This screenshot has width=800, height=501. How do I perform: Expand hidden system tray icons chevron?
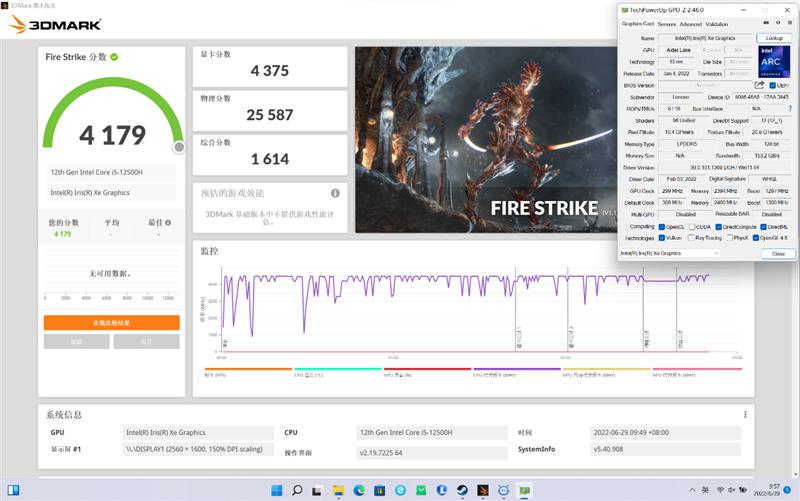(x=692, y=490)
